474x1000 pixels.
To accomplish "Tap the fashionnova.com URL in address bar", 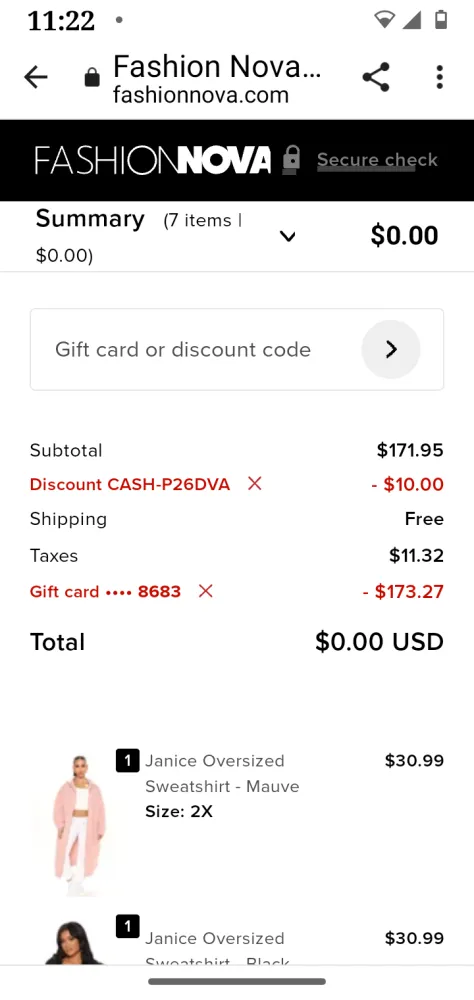I will (201, 96).
